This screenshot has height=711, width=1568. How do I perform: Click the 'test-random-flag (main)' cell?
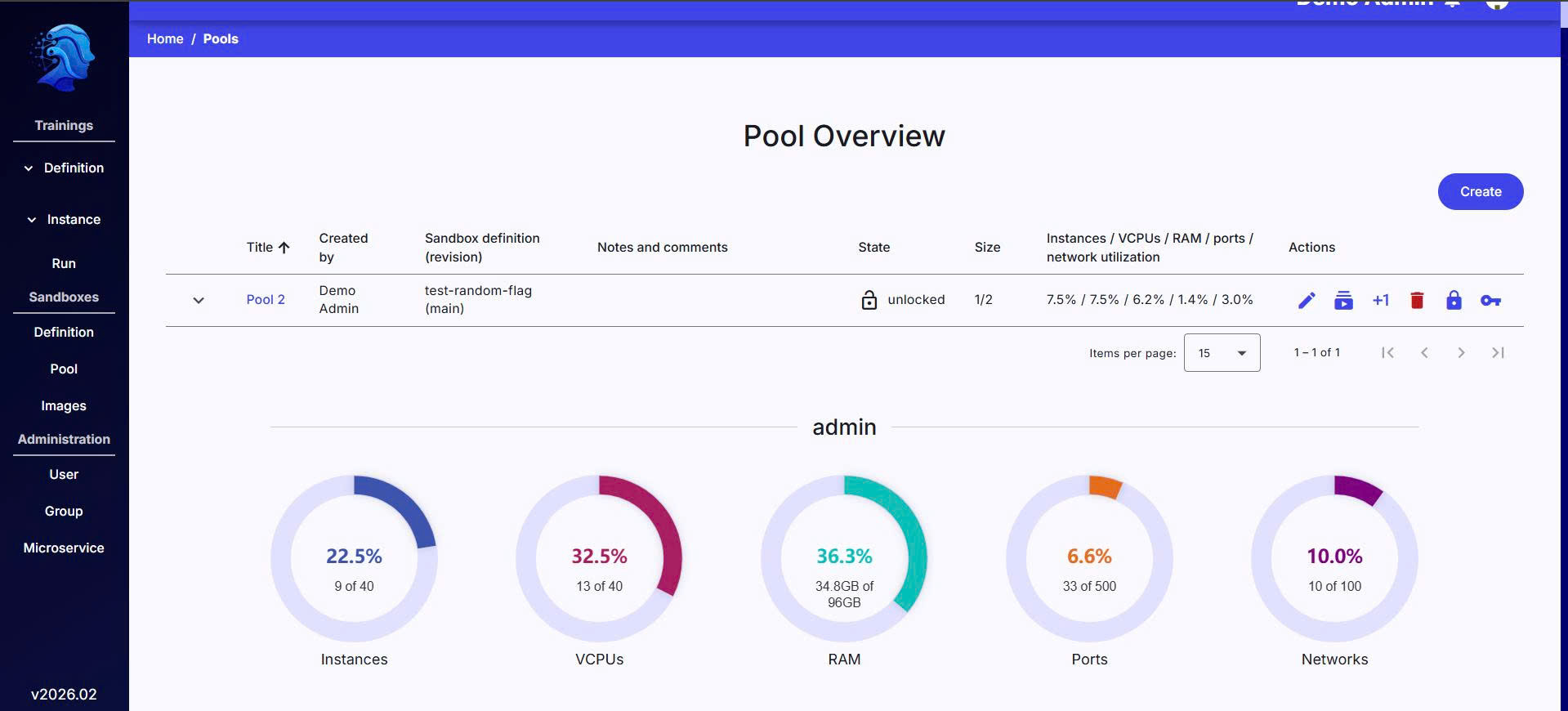[x=478, y=300]
